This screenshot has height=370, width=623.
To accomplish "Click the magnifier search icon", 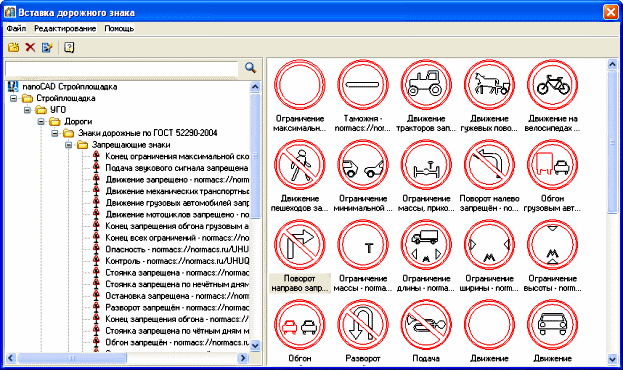I will click(250, 68).
